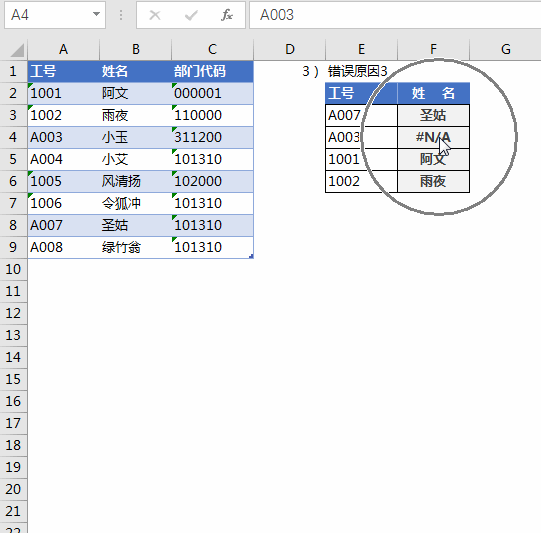Open the Name Box dropdown arrow
The height and width of the screenshot is (533, 541).
96,14
